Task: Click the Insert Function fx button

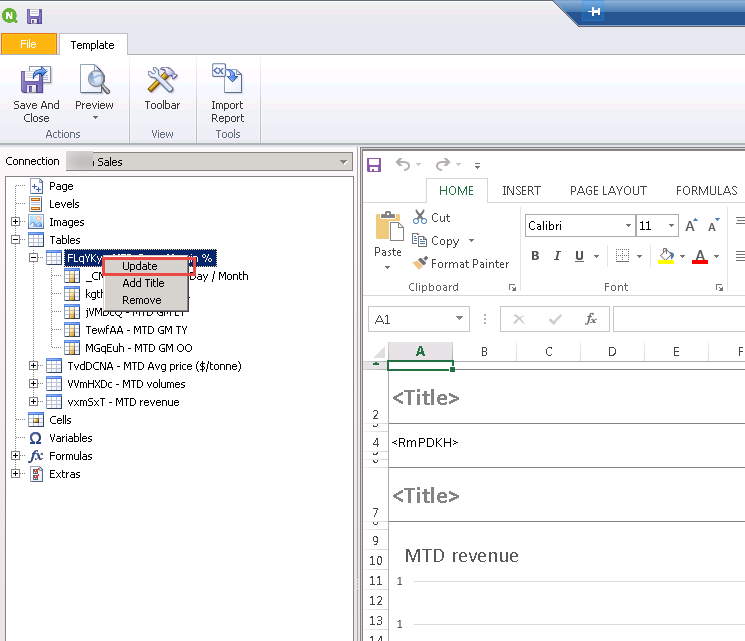Action: pyautogui.click(x=591, y=319)
